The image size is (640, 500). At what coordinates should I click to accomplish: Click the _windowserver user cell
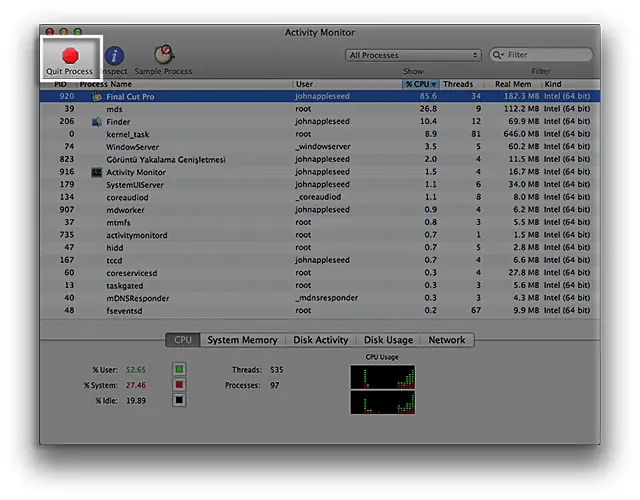pos(323,147)
